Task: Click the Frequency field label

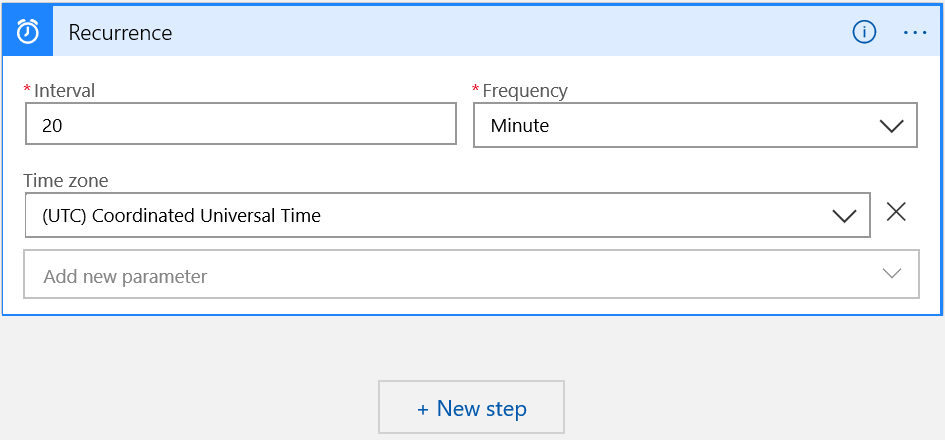Action: click(x=525, y=91)
